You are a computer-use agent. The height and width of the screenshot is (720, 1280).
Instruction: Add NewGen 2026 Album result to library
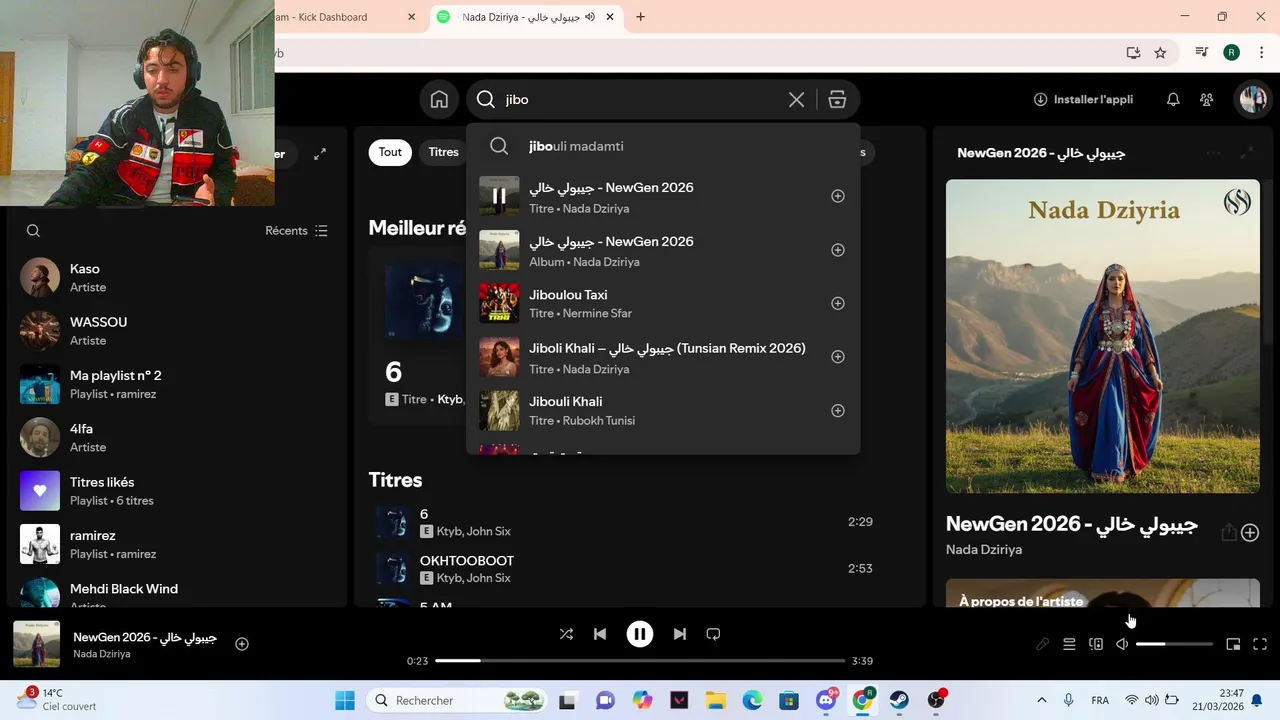(x=838, y=250)
